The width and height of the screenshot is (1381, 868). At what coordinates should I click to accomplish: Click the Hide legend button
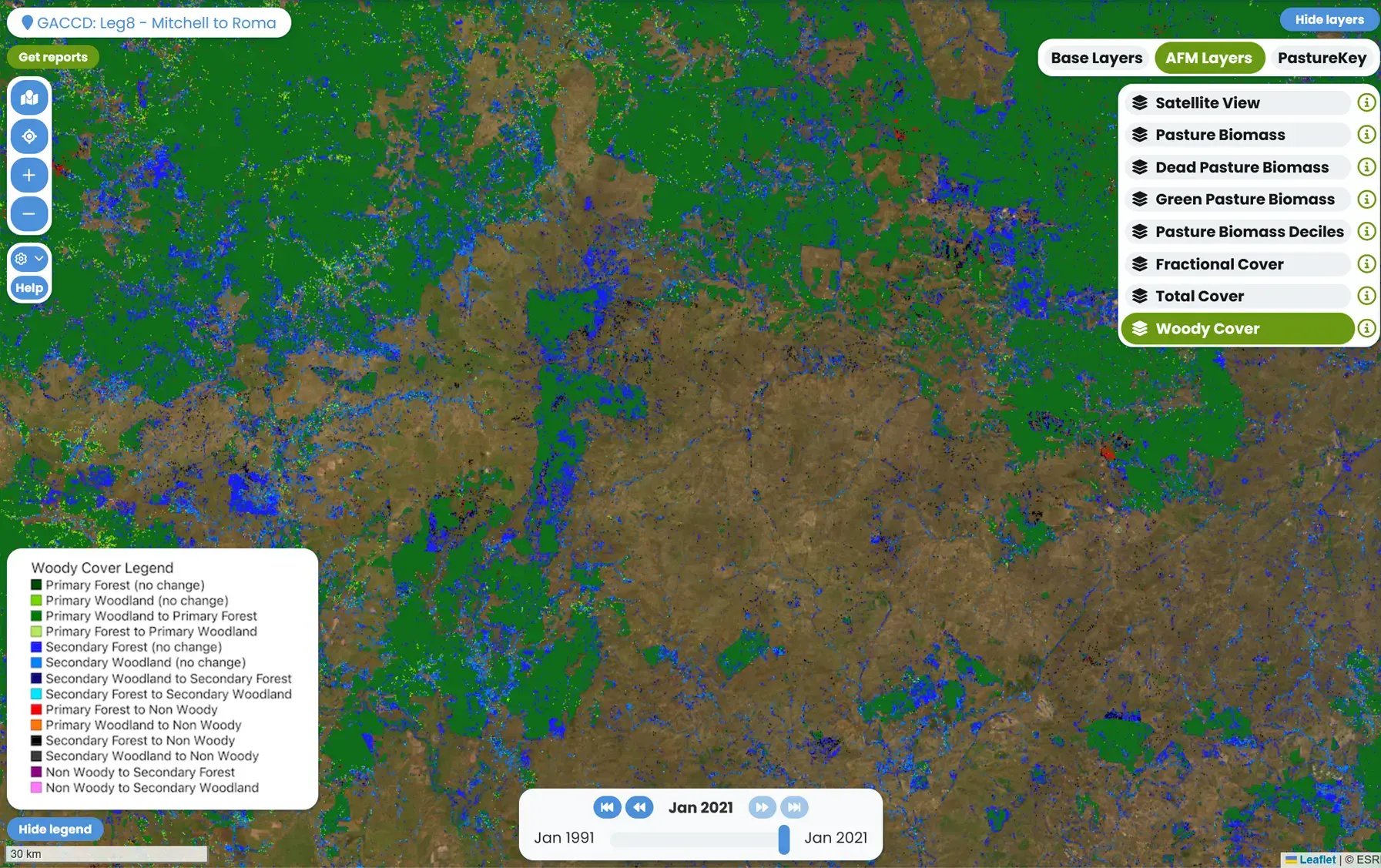(x=55, y=829)
